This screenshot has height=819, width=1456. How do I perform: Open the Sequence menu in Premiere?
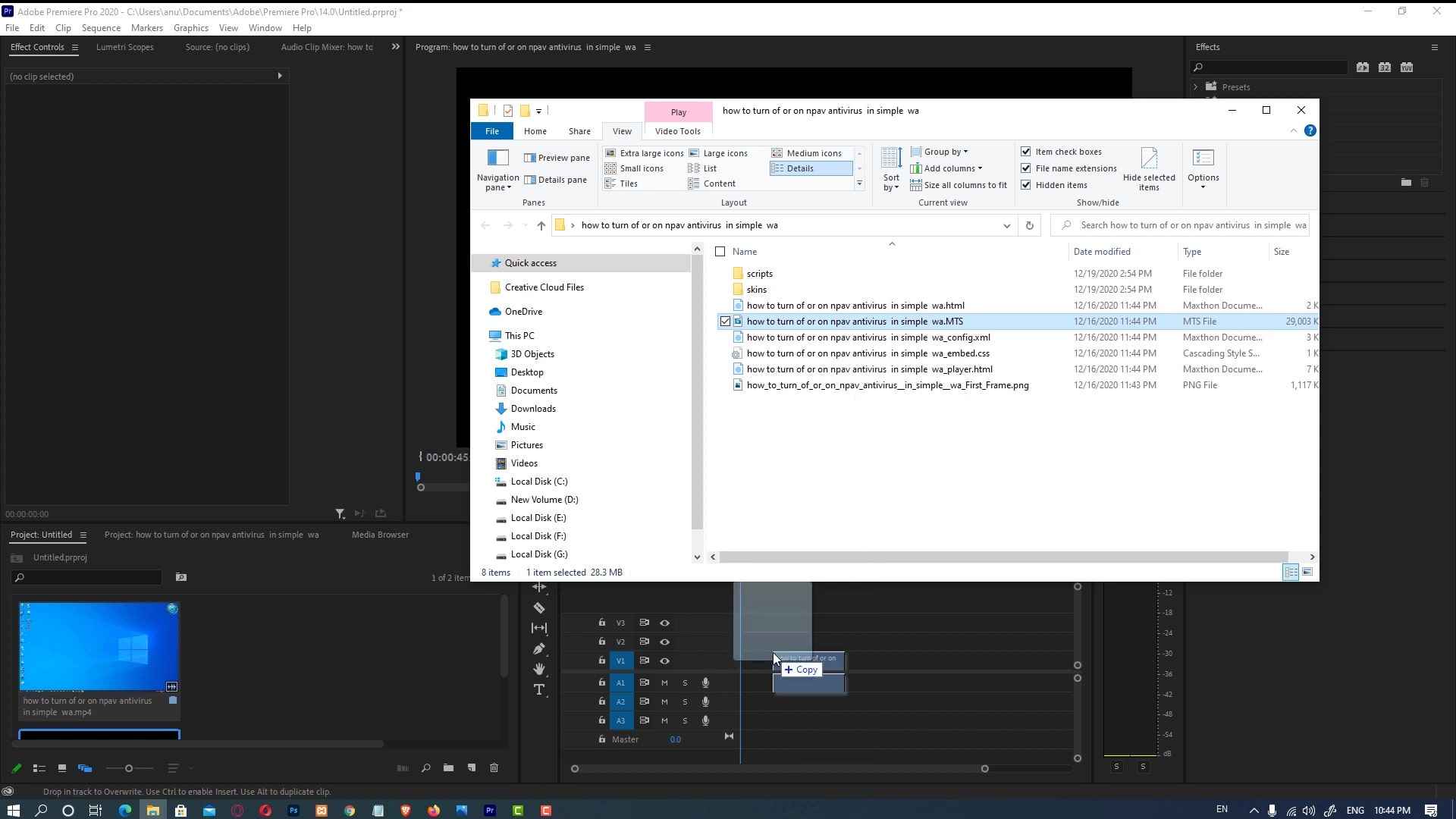(101, 28)
